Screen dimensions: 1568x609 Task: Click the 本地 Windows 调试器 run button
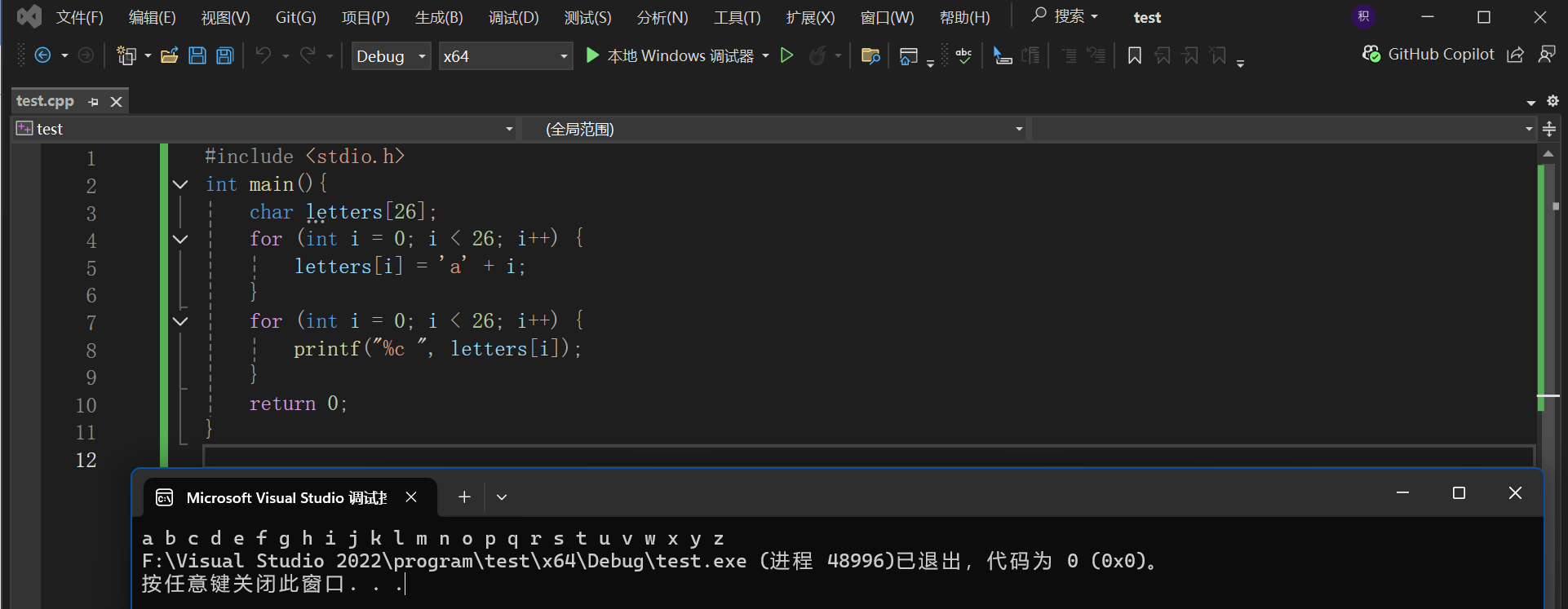(669, 56)
